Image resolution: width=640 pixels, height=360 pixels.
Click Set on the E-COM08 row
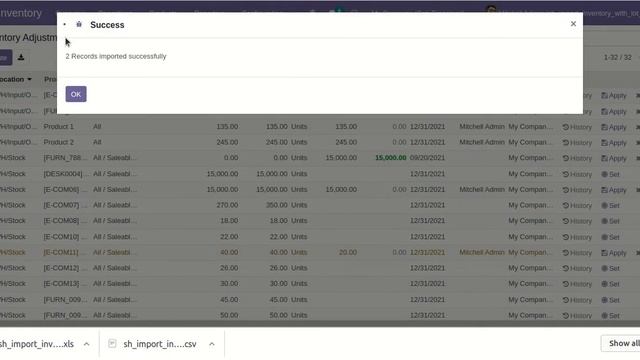611,221
